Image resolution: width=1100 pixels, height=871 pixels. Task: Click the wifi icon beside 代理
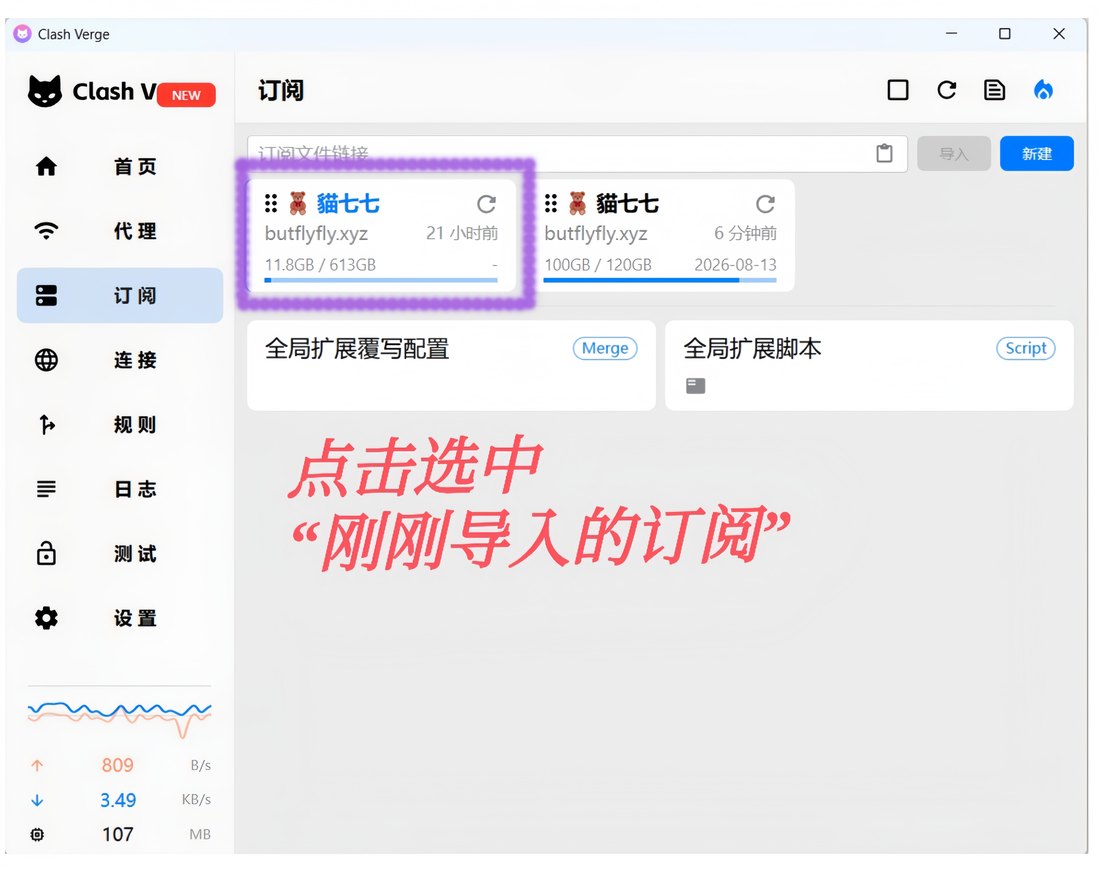tap(46, 231)
